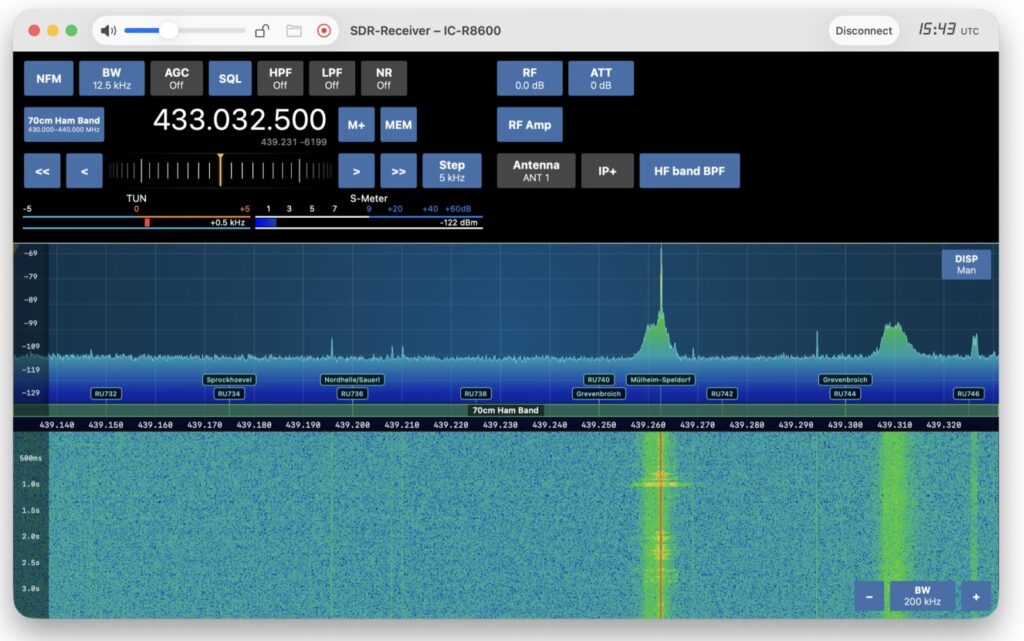The width and height of the screenshot is (1024, 641).
Task: Click the TUN offset meter bar
Action: coord(136,223)
